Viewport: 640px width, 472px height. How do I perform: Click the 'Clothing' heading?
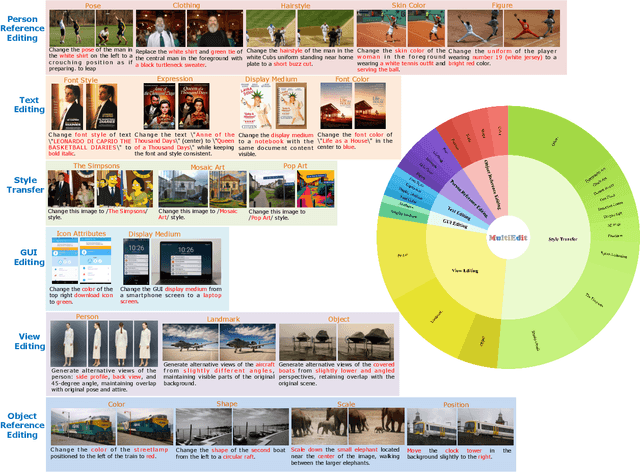(186, 5)
